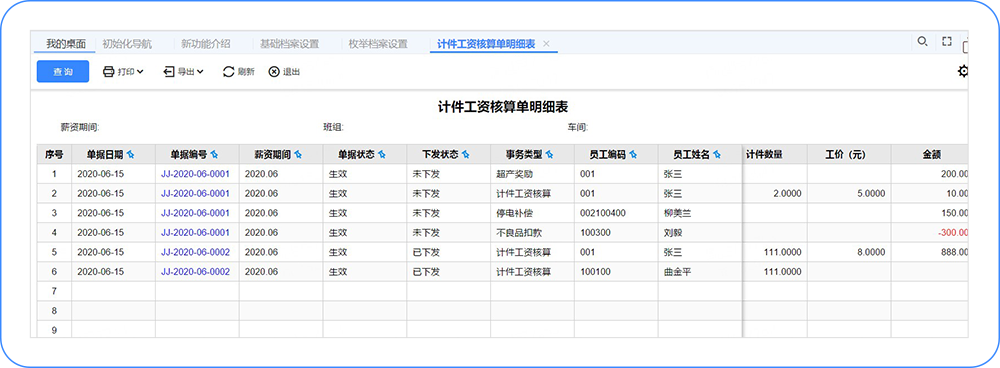The width and height of the screenshot is (1000, 368).
Task: Click the exit icon next to 退出
Action: 274,71
